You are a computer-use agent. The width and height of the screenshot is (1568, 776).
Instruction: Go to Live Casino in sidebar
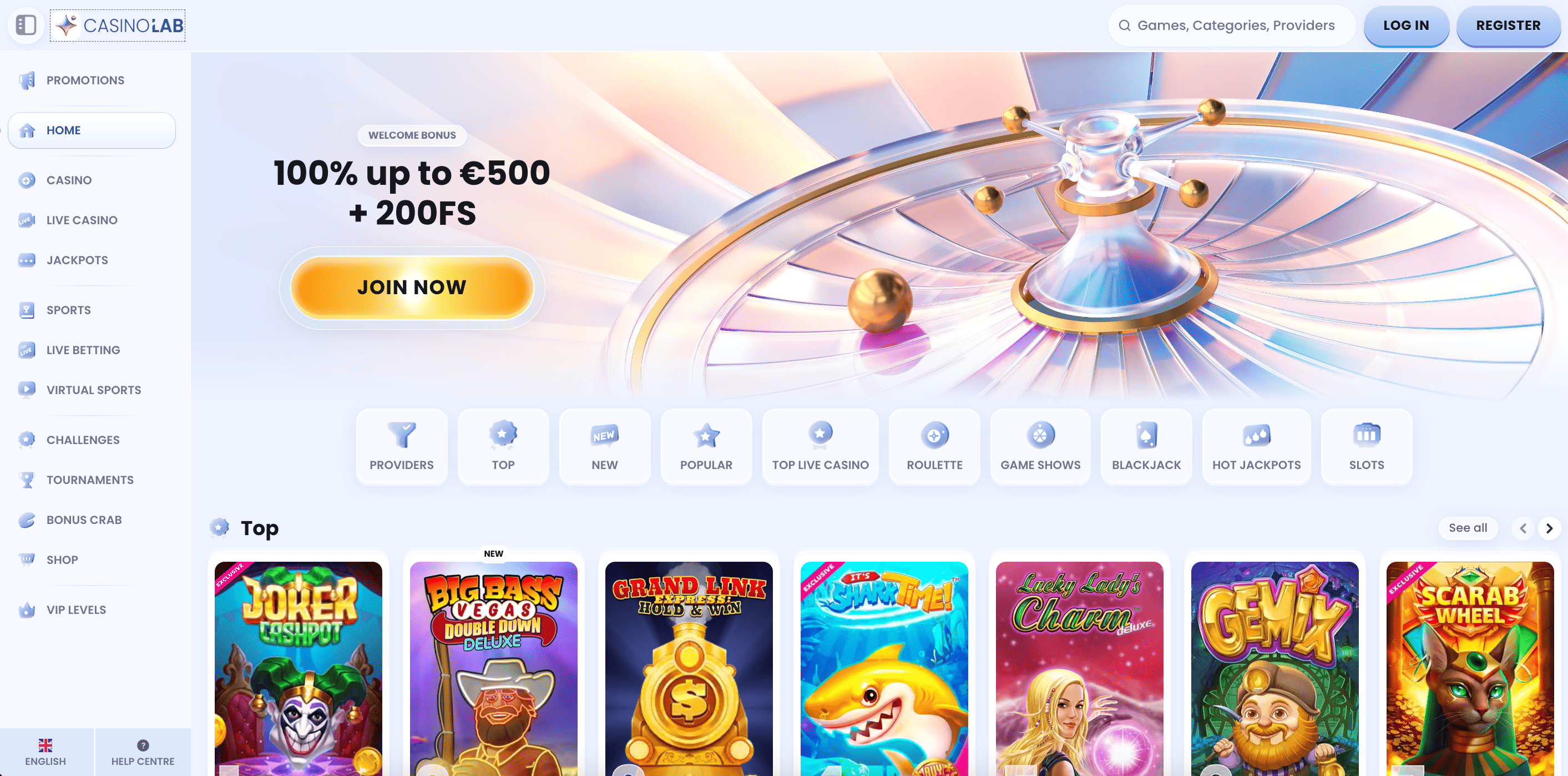pos(82,220)
